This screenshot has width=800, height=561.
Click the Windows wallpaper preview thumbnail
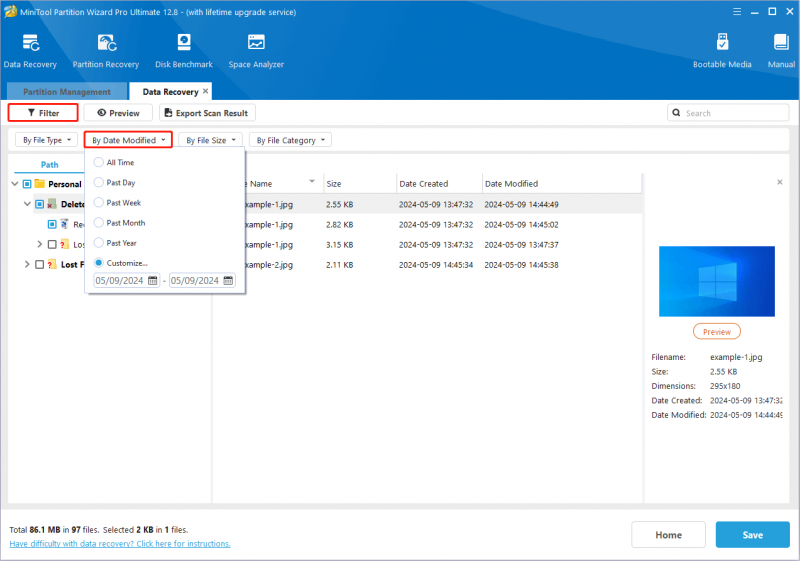(717, 281)
